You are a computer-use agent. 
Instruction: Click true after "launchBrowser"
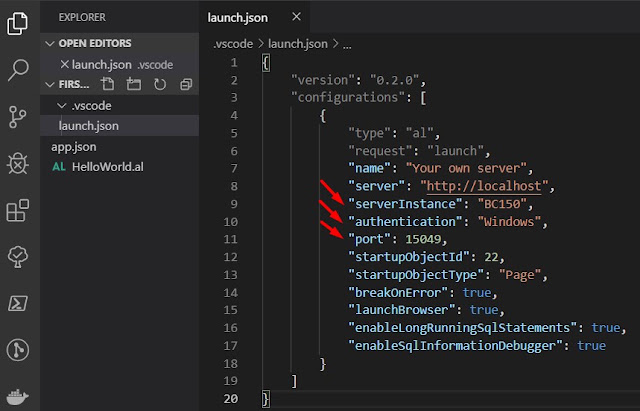484,310
